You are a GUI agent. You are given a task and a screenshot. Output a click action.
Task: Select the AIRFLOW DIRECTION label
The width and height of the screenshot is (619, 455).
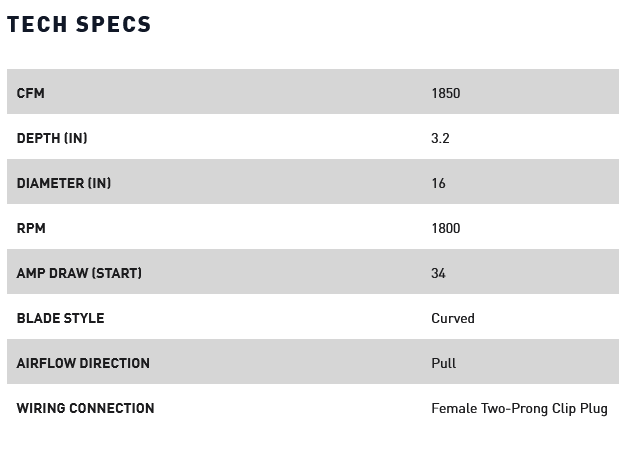pyautogui.click(x=83, y=363)
